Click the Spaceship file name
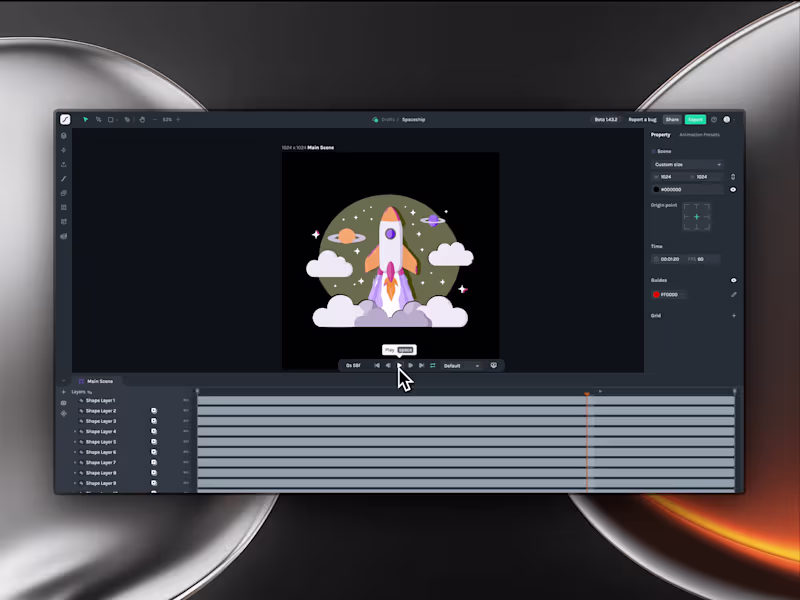Viewport: 800px width, 600px height. 413,119
